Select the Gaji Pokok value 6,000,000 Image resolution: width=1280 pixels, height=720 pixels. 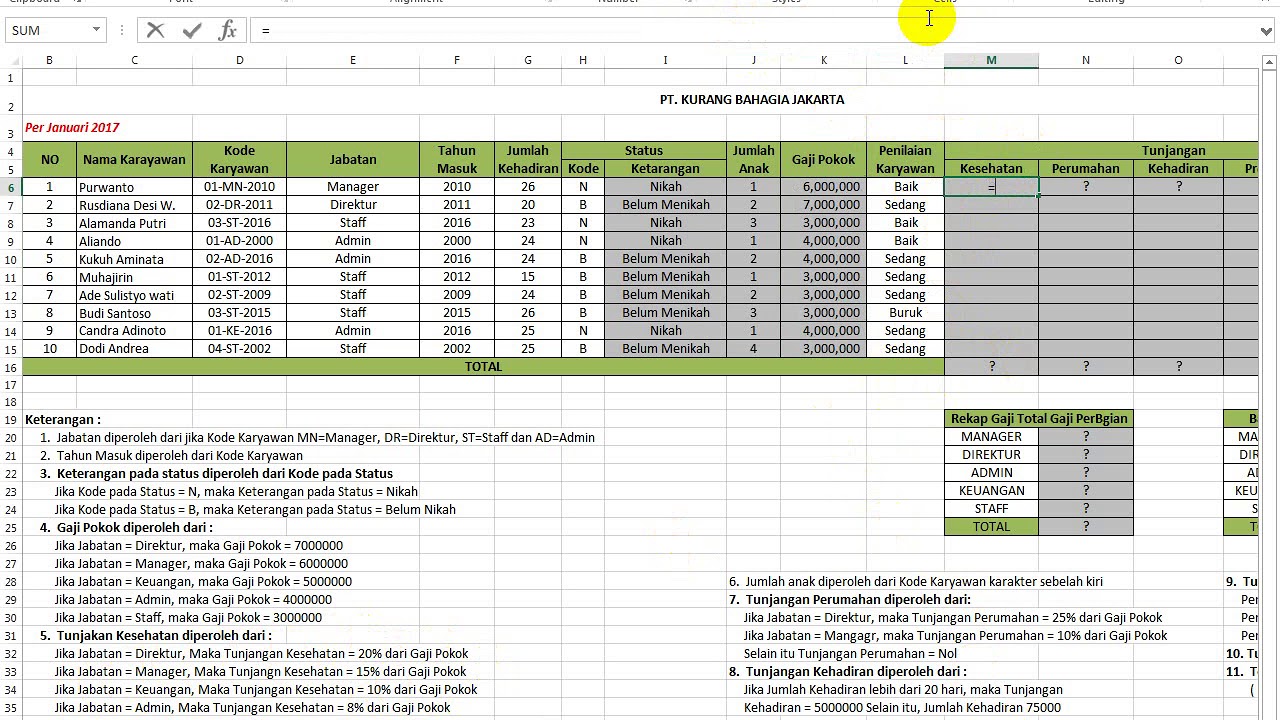(x=824, y=187)
